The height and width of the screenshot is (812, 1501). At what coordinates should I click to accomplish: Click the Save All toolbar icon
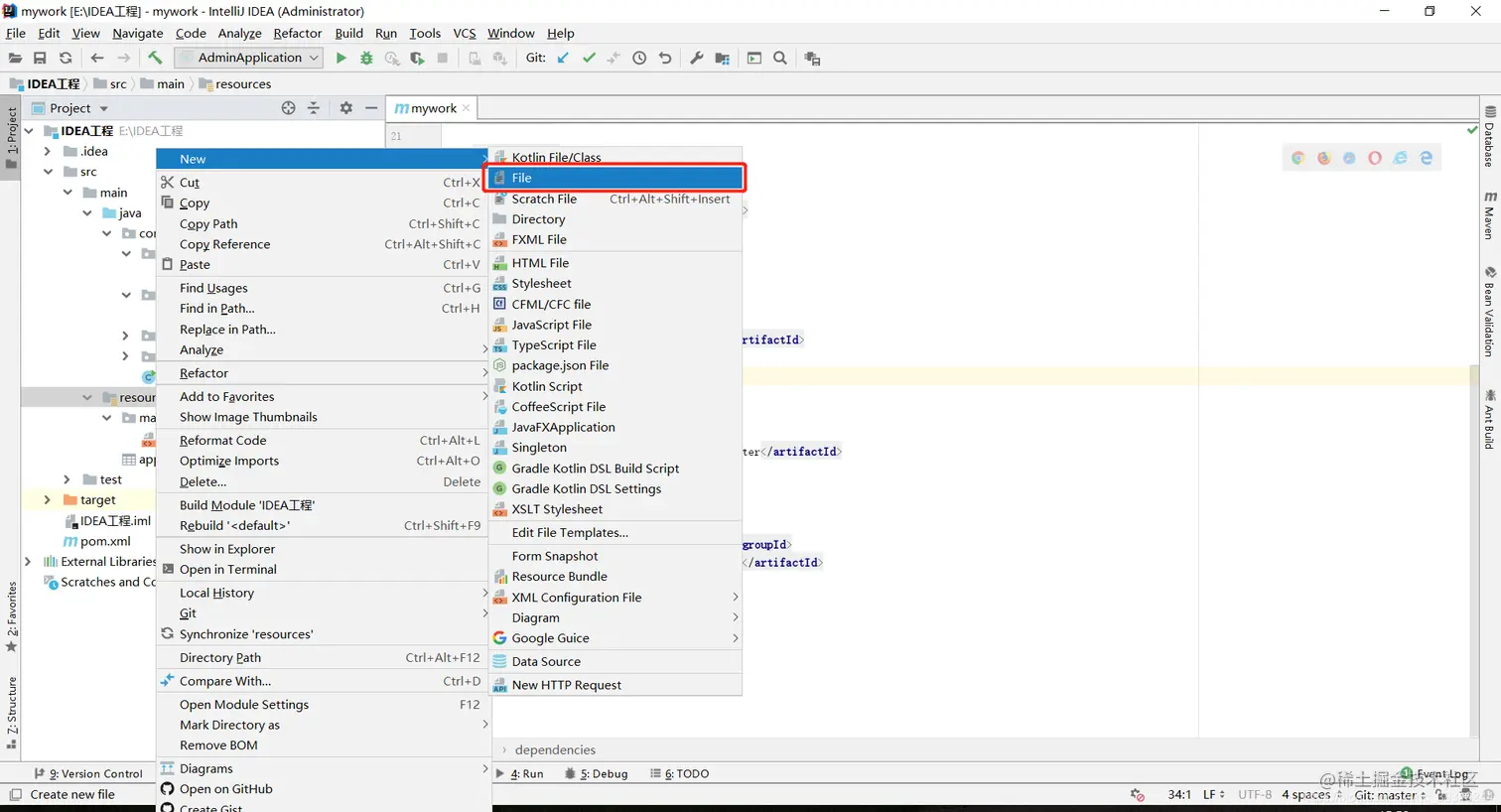click(40, 59)
